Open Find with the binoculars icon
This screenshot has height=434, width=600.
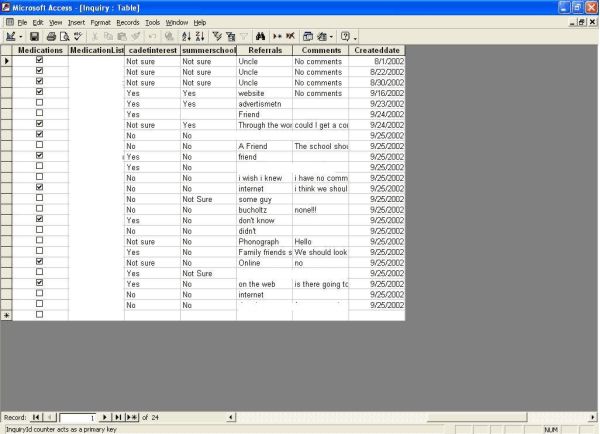point(261,36)
